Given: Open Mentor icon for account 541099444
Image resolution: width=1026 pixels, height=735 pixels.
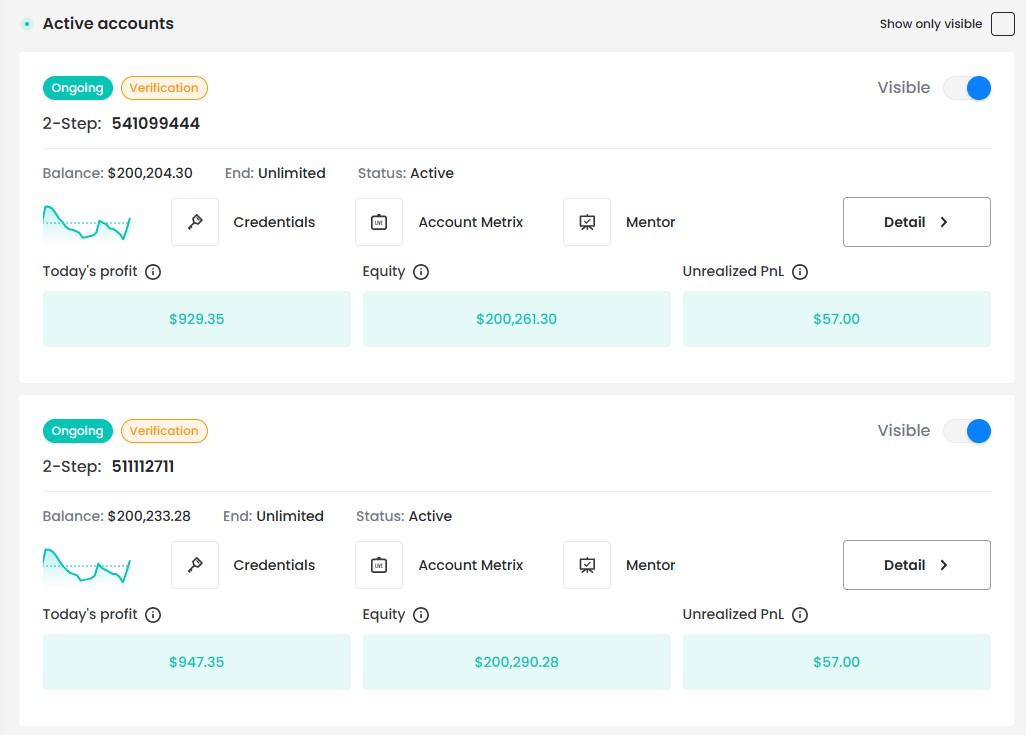Looking at the screenshot, I should point(587,222).
